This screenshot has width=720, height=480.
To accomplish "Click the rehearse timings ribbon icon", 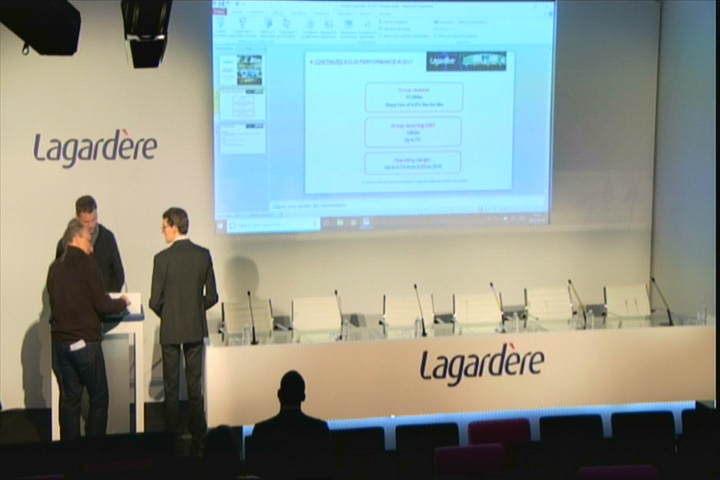I will point(349,28).
